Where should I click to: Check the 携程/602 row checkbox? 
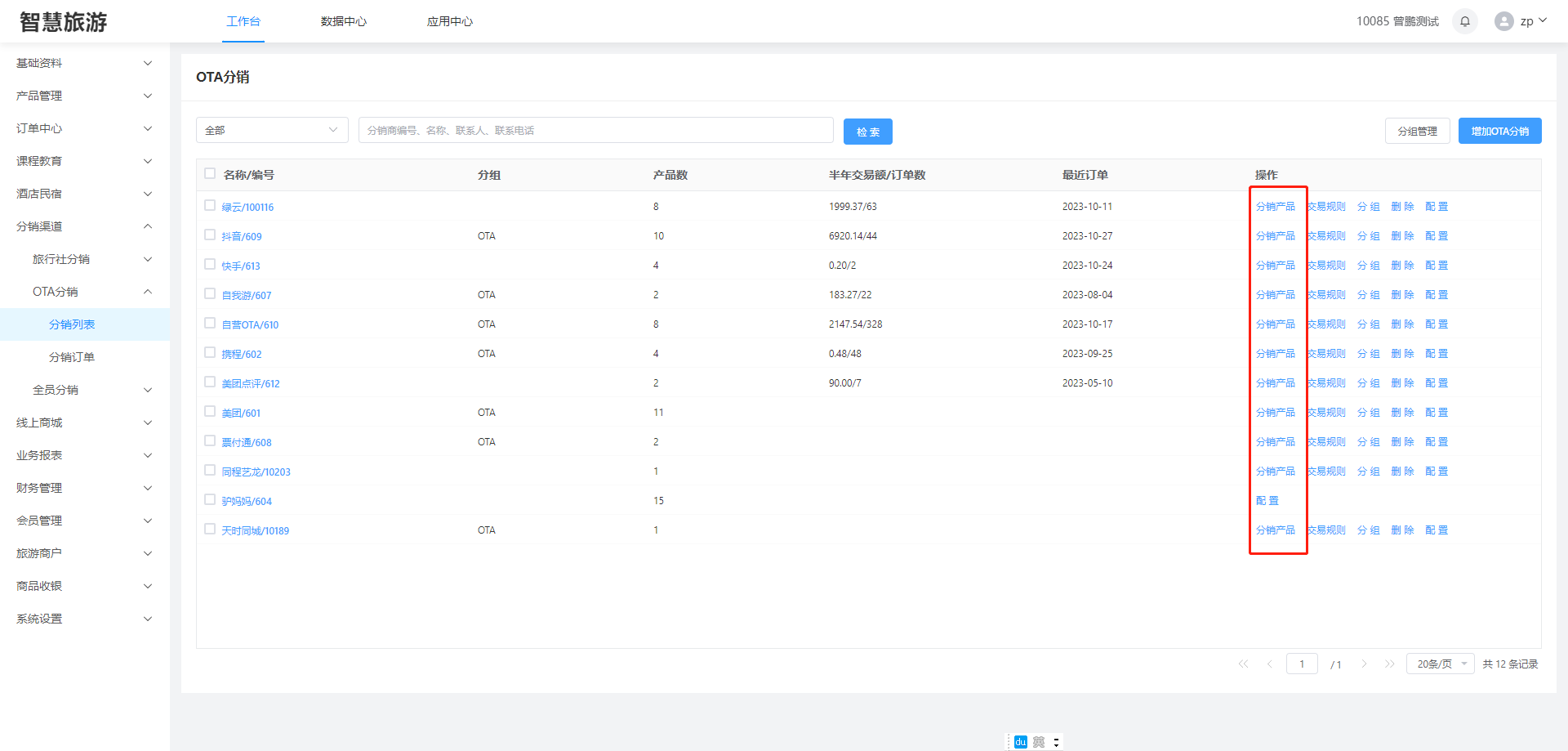pos(210,353)
